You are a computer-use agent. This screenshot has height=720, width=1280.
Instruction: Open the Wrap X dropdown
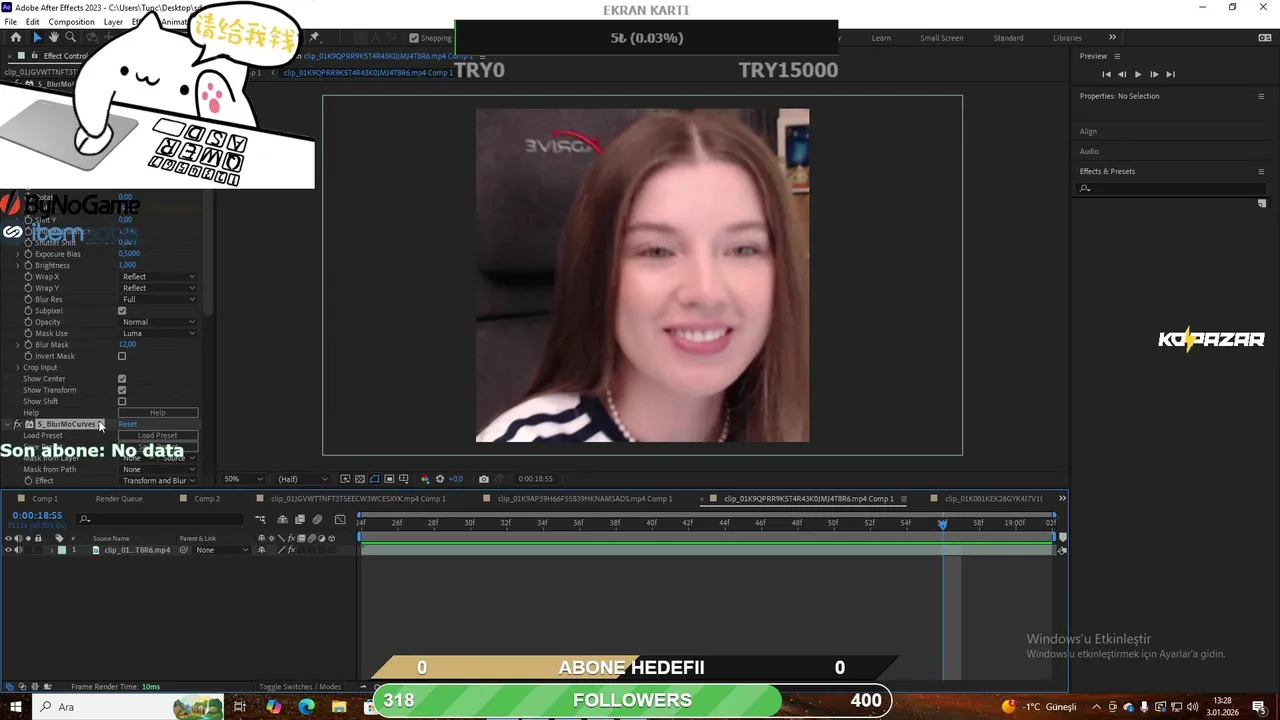click(158, 277)
